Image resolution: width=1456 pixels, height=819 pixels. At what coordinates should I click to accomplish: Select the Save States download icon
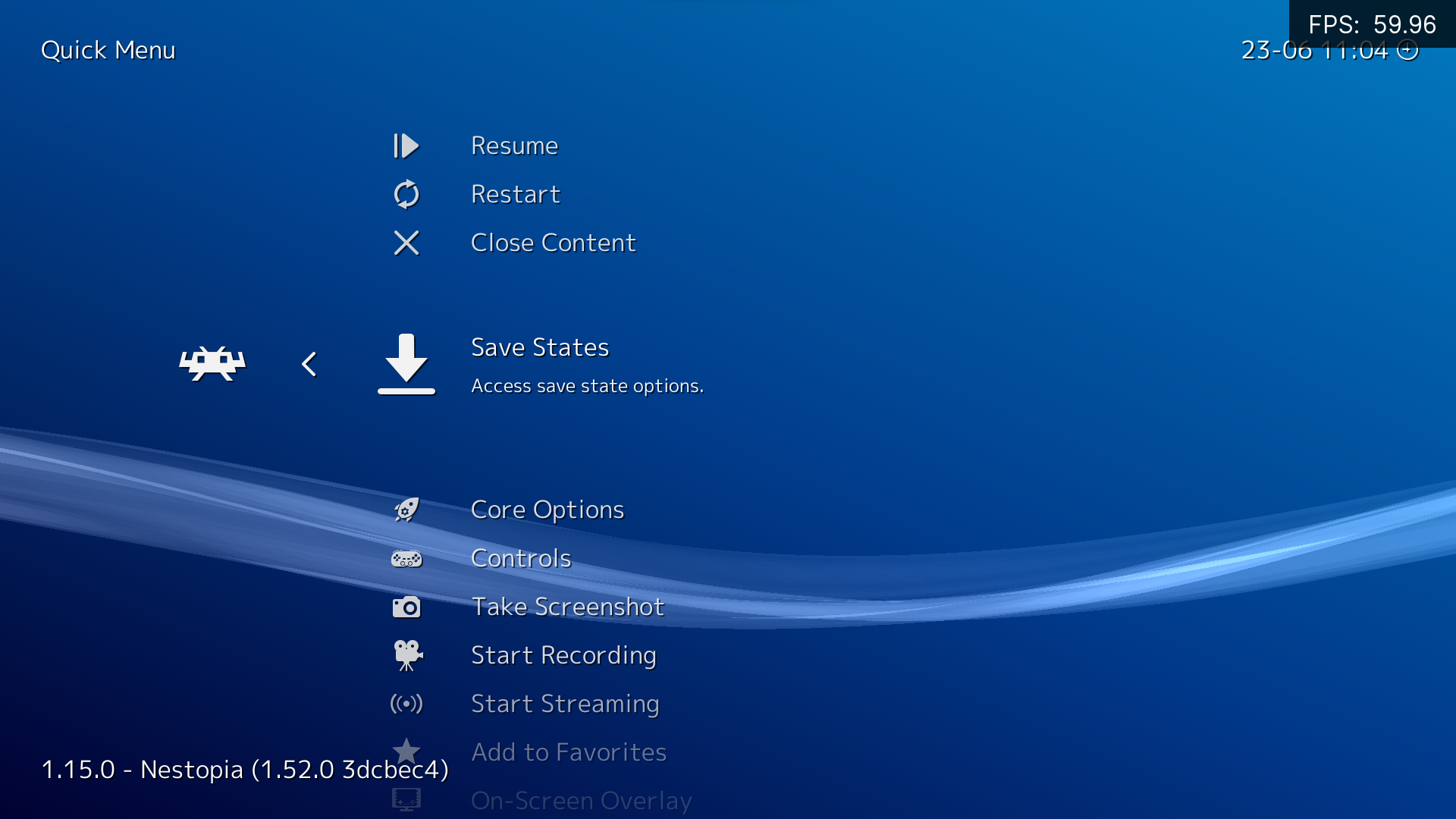pyautogui.click(x=406, y=364)
